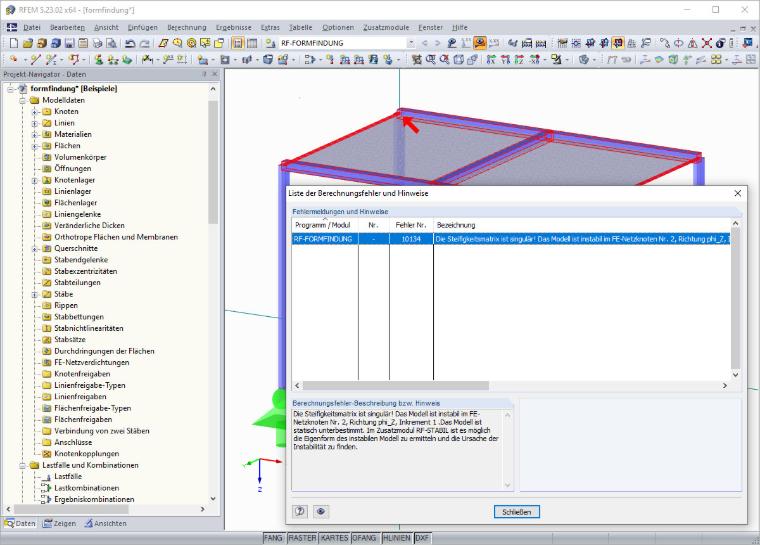This screenshot has height=545, width=760.
Task: Click the red X cross toolbar icon
Action: pos(707,43)
